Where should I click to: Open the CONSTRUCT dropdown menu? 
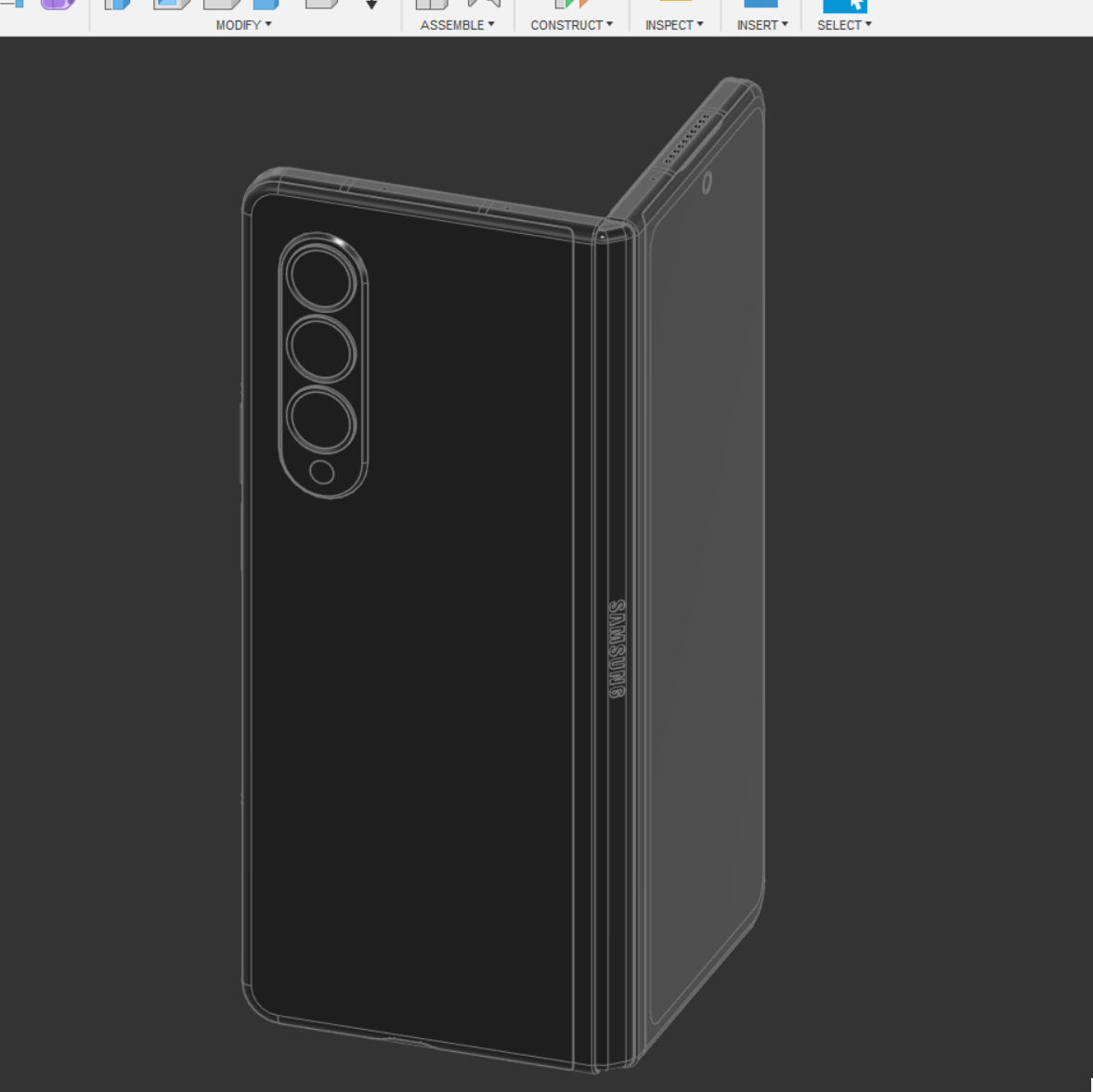tap(572, 25)
